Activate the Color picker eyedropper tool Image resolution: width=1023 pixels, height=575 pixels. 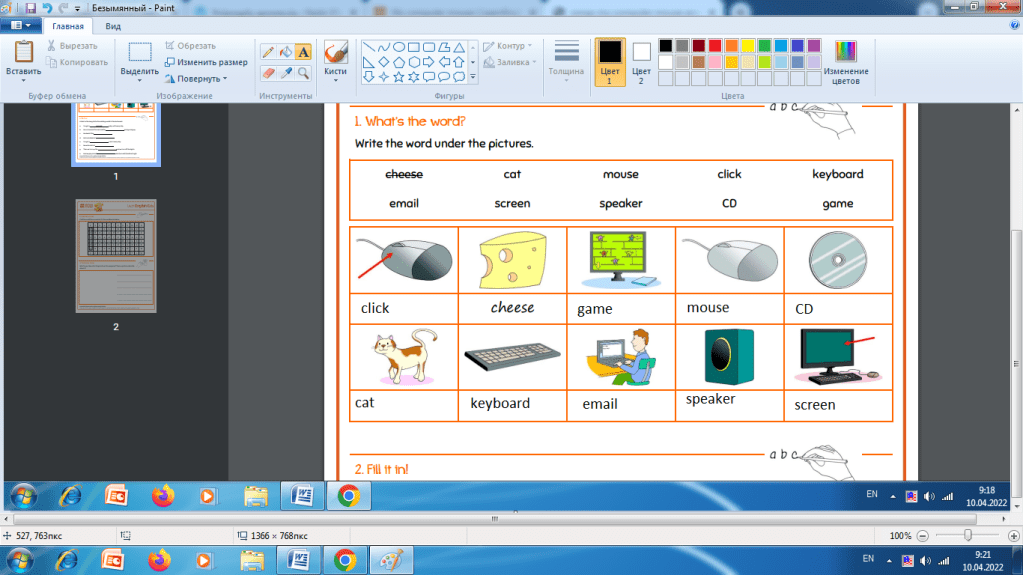(x=285, y=73)
